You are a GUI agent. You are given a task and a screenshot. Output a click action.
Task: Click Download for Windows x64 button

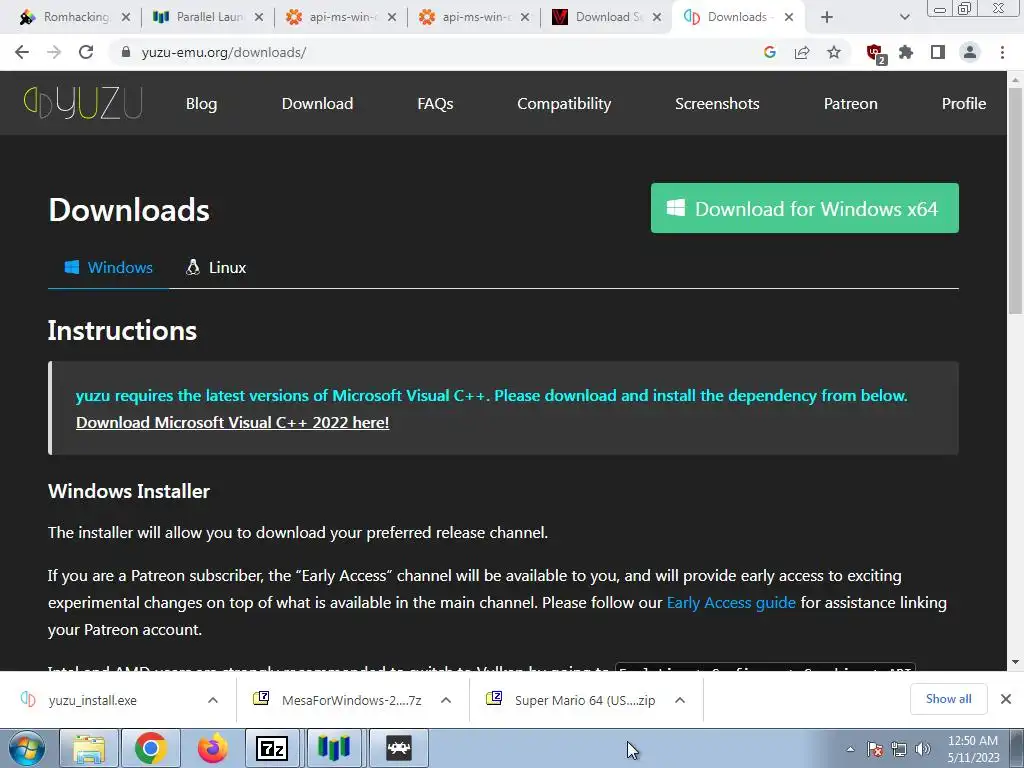tap(805, 208)
